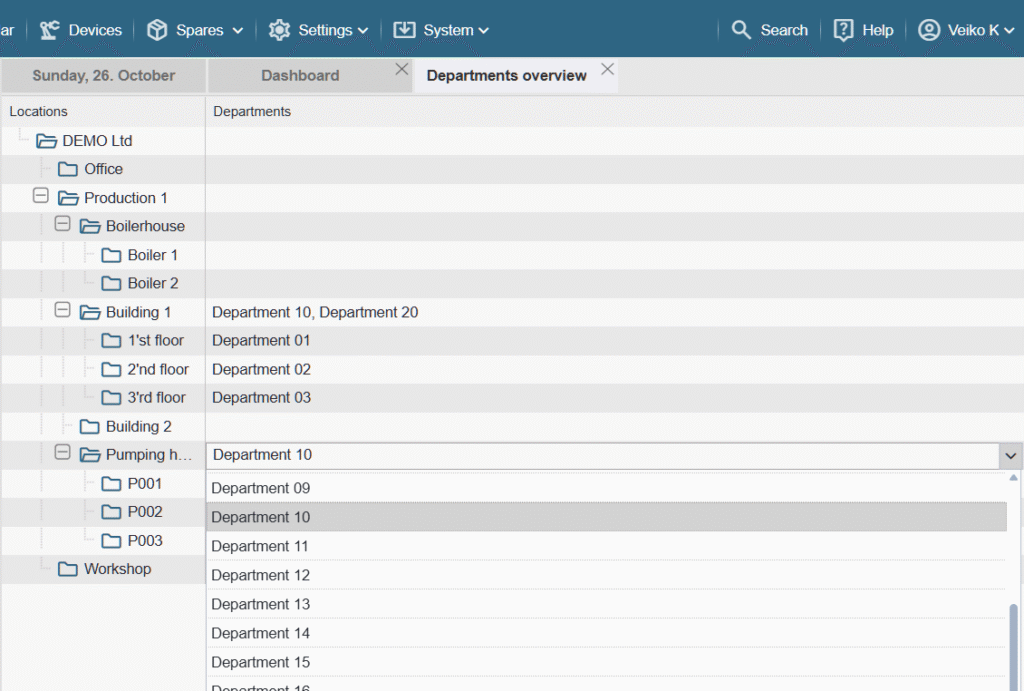This screenshot has width=1024, height=691.
Task: Collapse the Building 1 tree node
Action: coord(62,311)
